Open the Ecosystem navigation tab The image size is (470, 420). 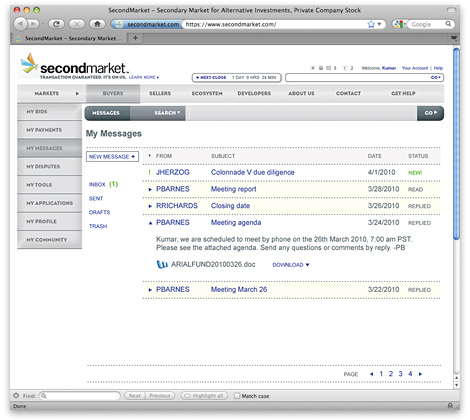pyautogui.click(x=207, y=93)
